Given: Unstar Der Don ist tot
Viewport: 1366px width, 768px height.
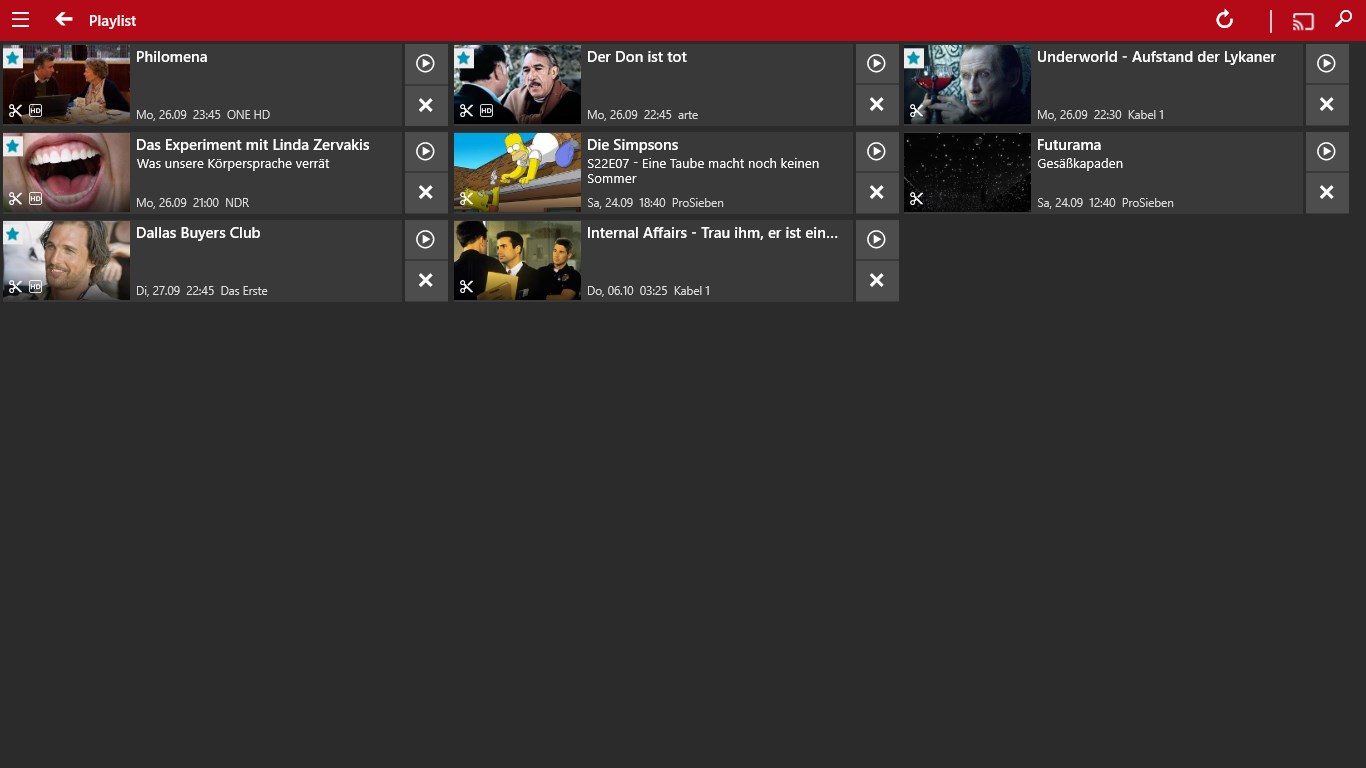Looking at the screenshot, I should coord(463,58).
